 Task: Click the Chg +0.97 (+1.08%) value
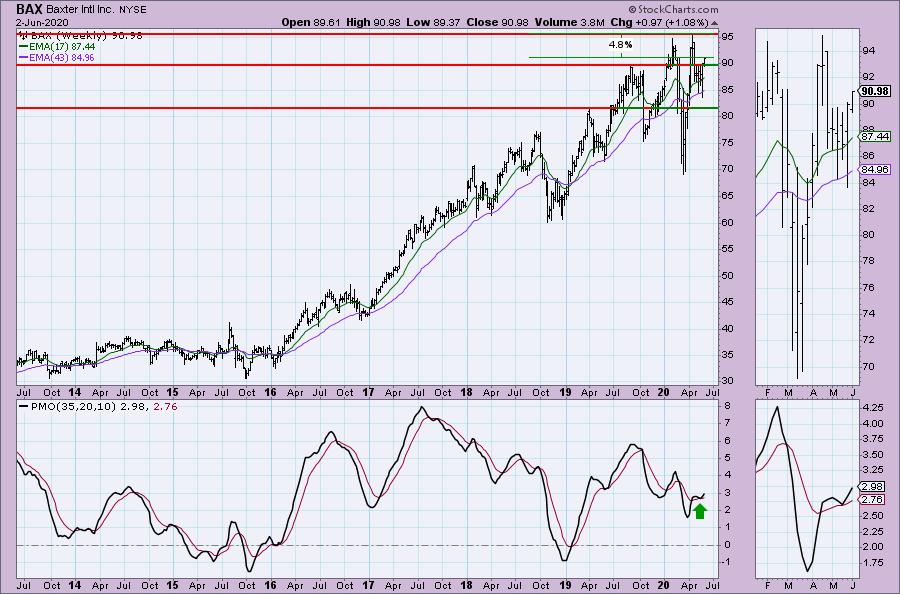(660, 22)
